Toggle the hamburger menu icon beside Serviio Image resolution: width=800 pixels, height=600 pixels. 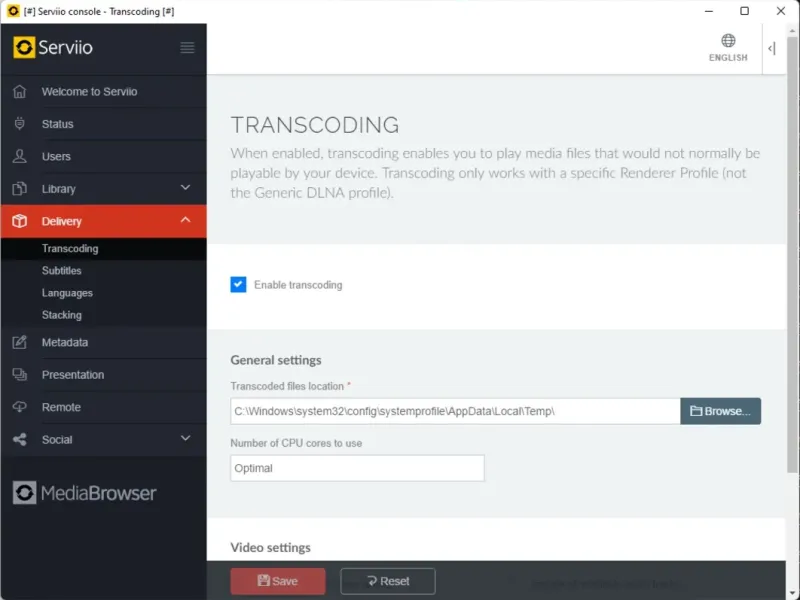(x=187, y=47)
